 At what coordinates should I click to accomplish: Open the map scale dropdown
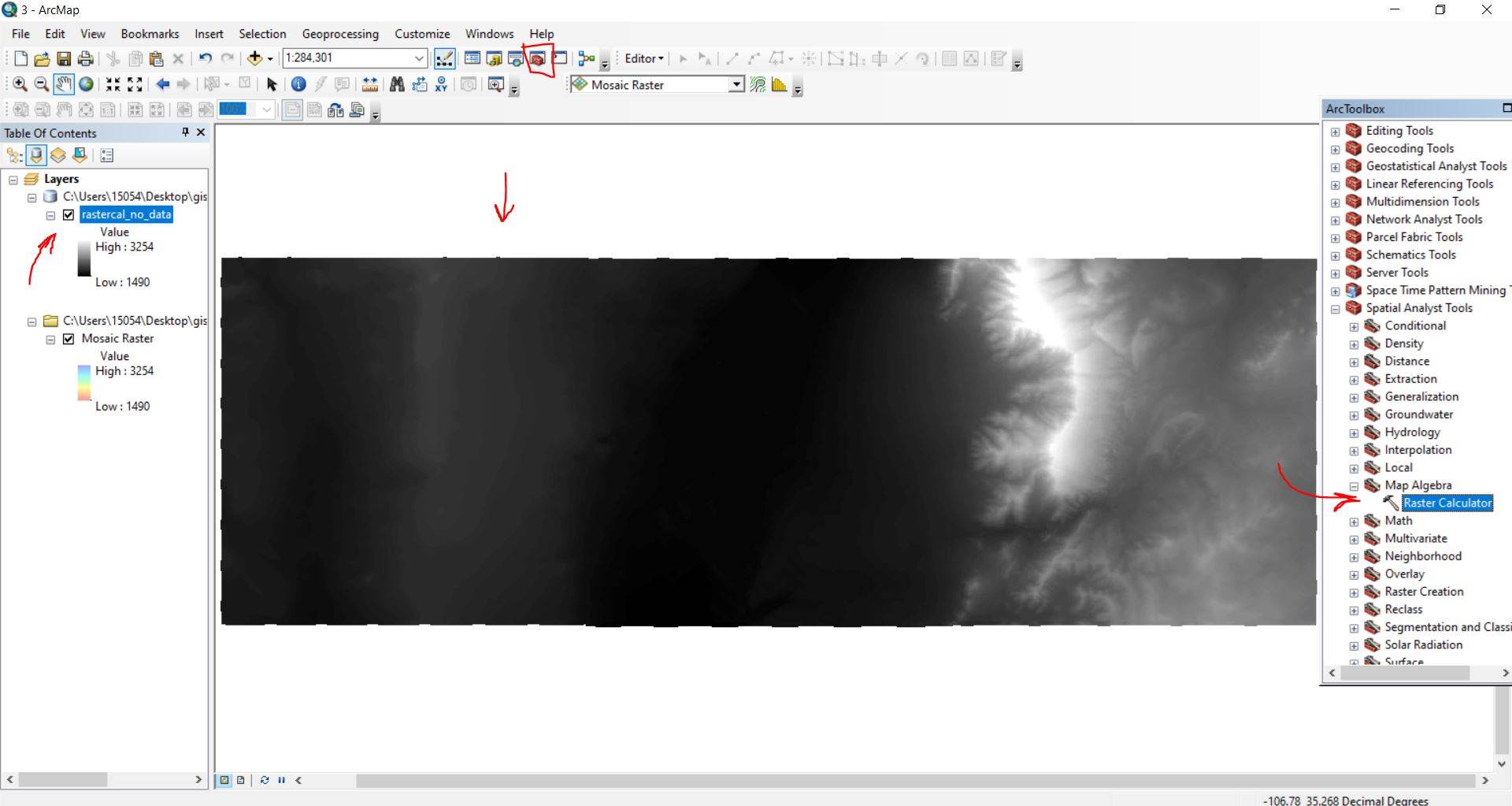(419, 58)
